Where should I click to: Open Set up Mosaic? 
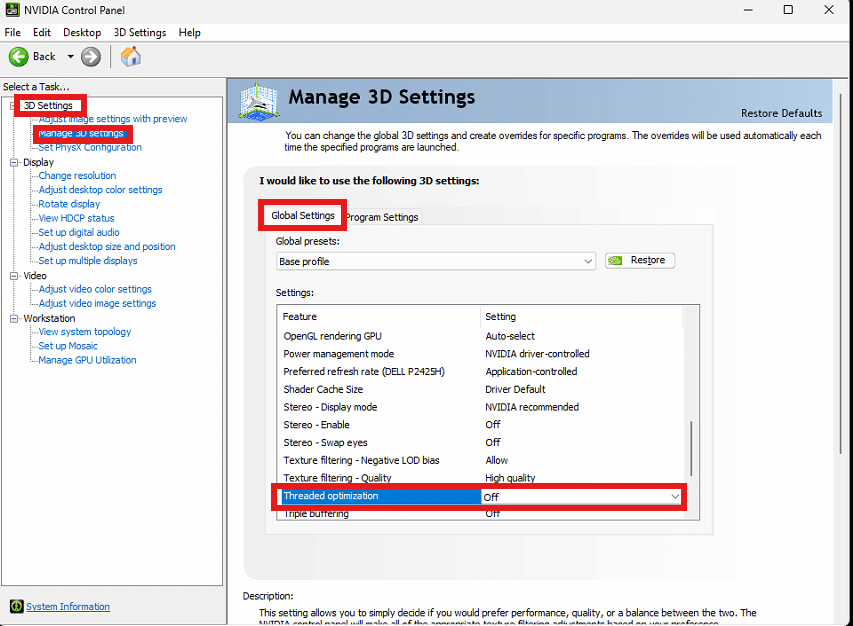tap(67, 346)
